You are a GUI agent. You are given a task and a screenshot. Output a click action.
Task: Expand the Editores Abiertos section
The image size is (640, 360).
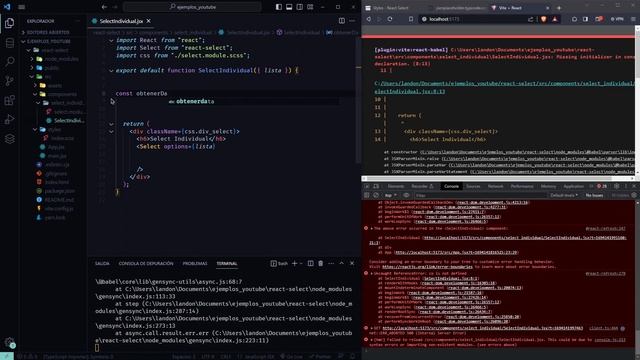point(48,32)
